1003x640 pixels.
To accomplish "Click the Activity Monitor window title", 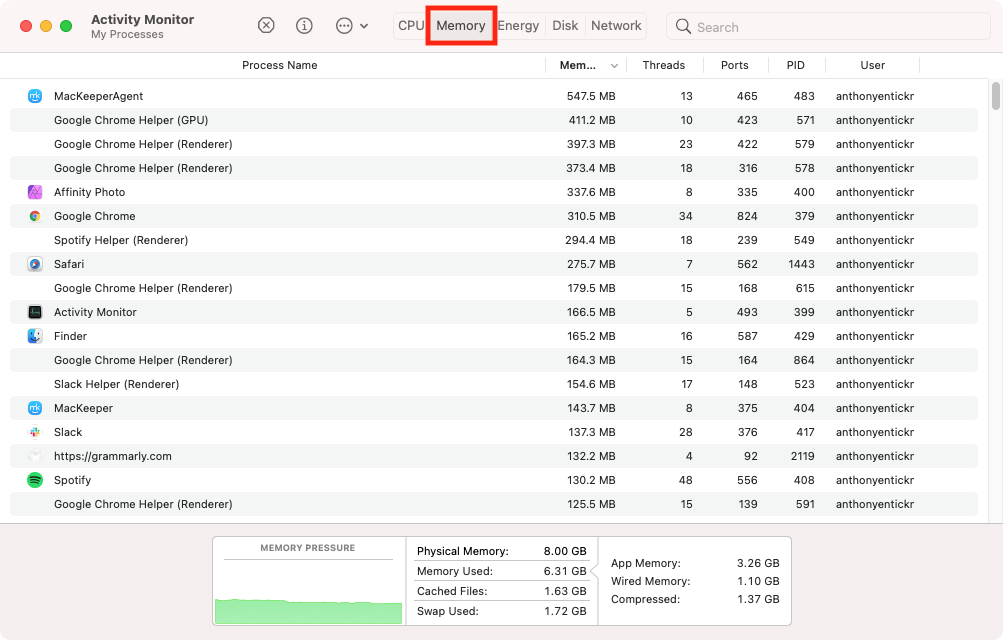I will 143,19.
